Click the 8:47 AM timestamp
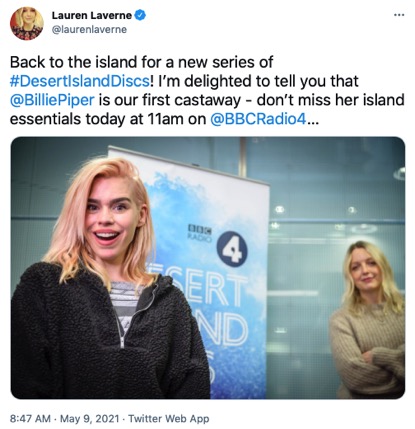This screenshot has width=415, height=429. pyautogui.click(x=30, y=418)
